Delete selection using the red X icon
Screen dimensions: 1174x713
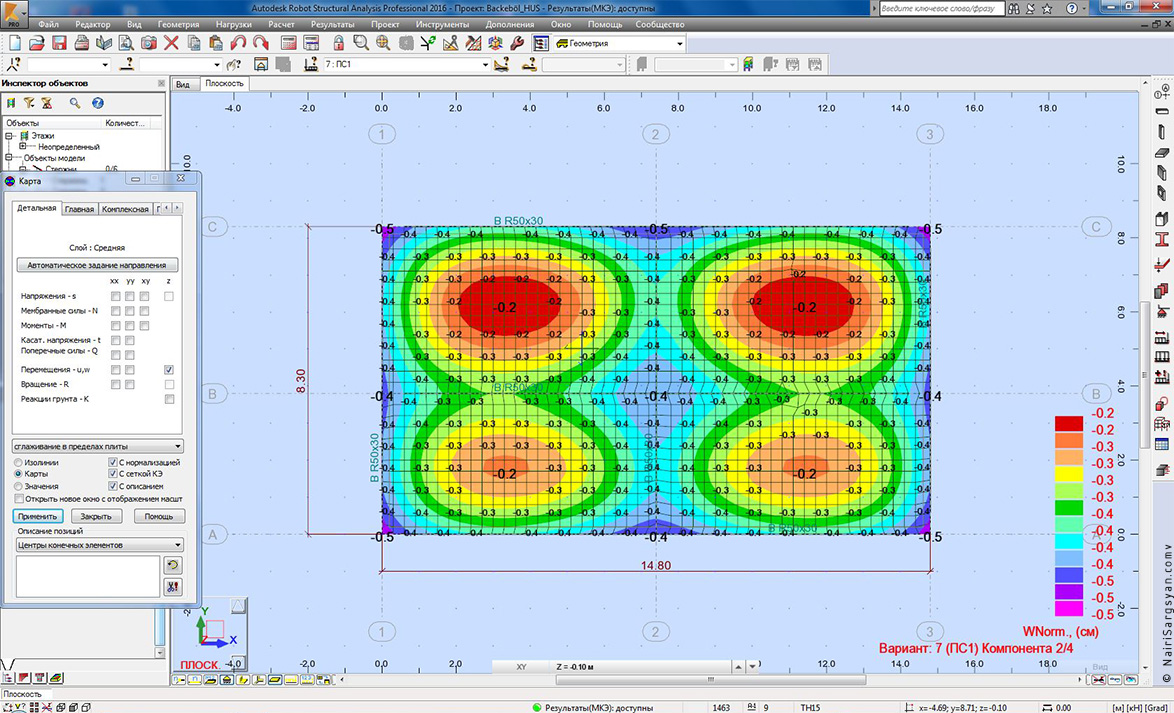[171, 43]
